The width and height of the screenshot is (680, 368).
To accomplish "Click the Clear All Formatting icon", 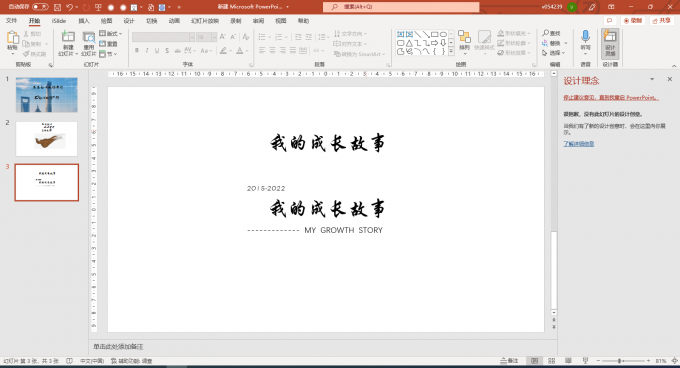I will pyautogui.click(x=246, y=37).
